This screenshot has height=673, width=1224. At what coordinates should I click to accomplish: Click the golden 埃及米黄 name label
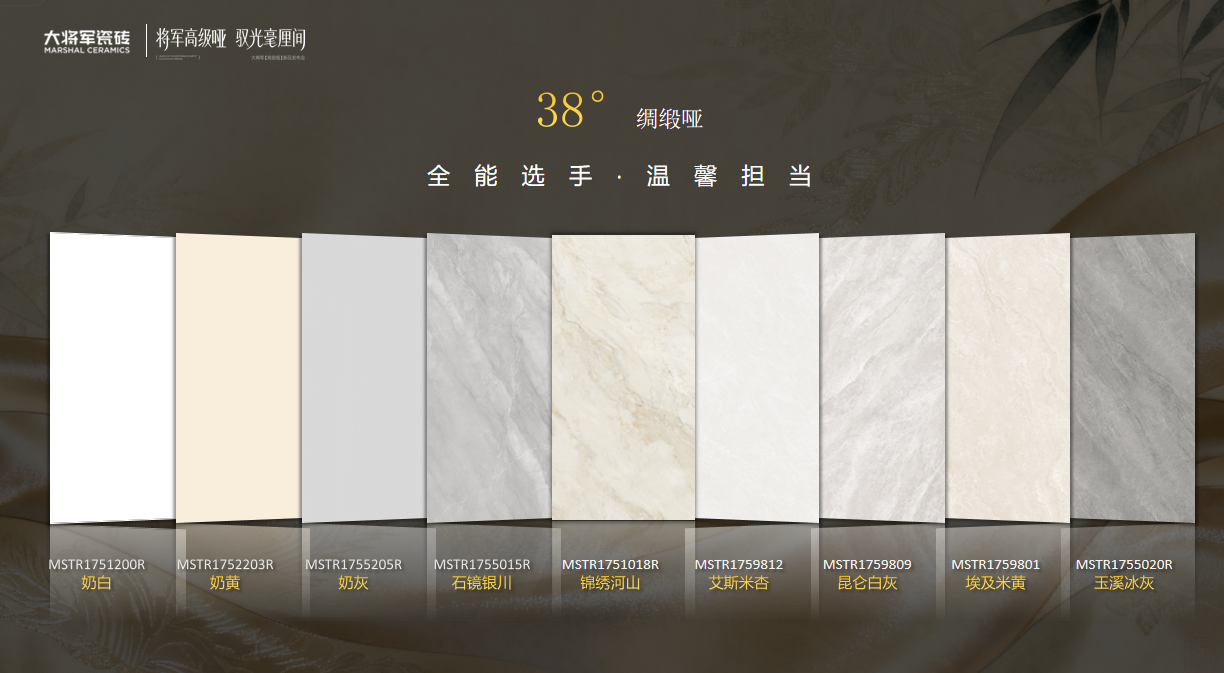pyautogui.click(x=995, y=583)
